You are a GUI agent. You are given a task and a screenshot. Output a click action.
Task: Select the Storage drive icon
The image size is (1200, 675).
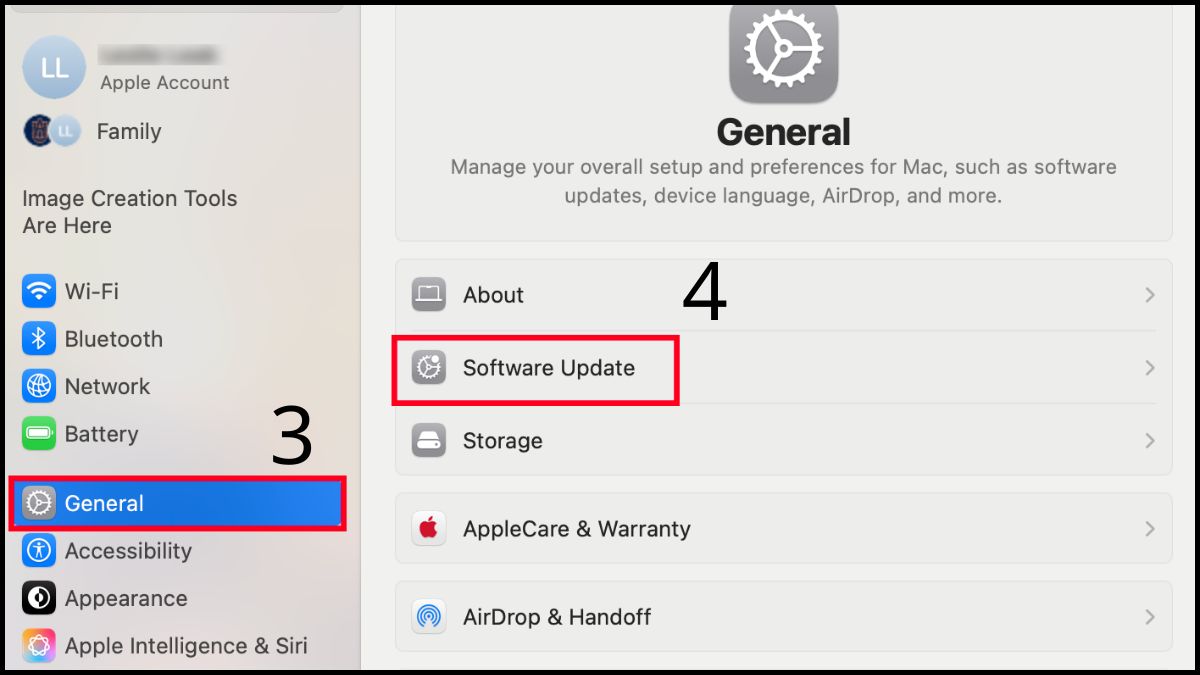point(429,441)
